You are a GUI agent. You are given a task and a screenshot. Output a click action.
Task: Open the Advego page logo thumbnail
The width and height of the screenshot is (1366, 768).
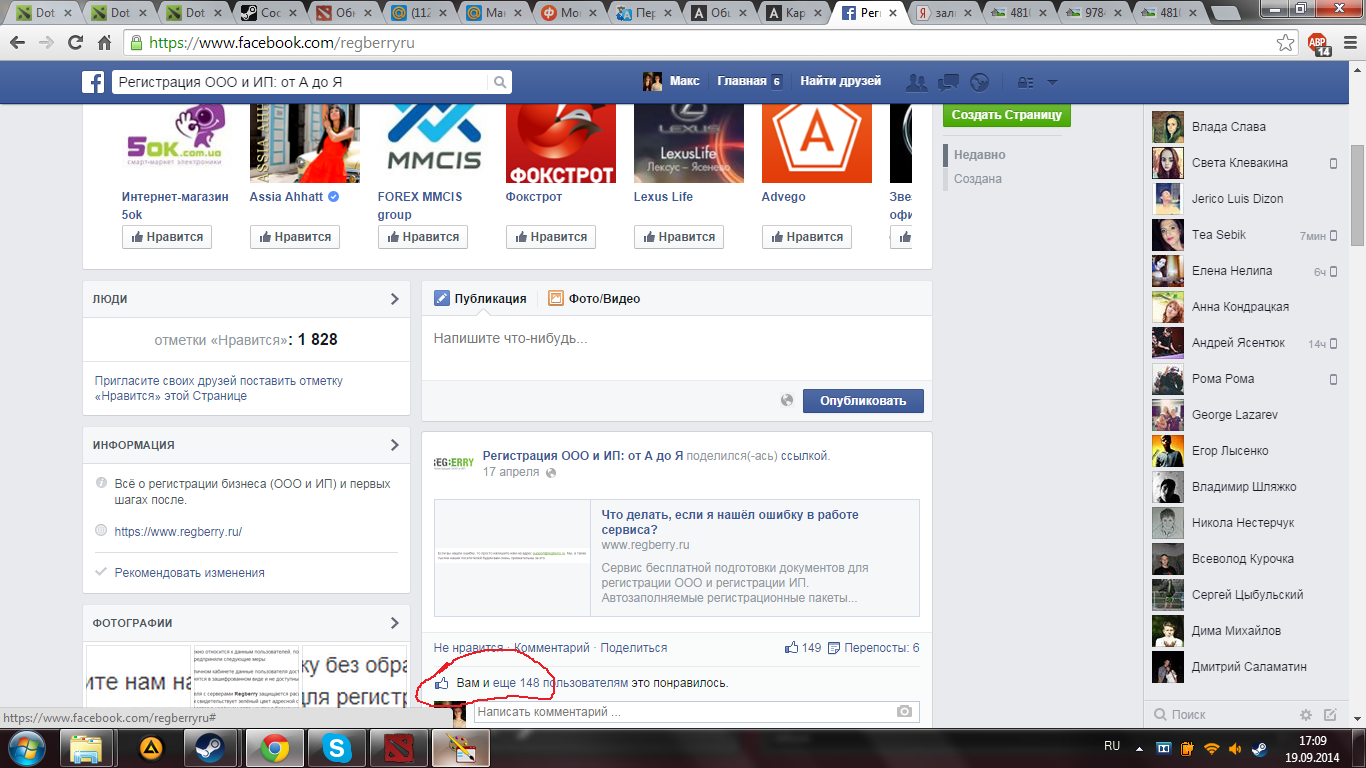coord(817,142)
